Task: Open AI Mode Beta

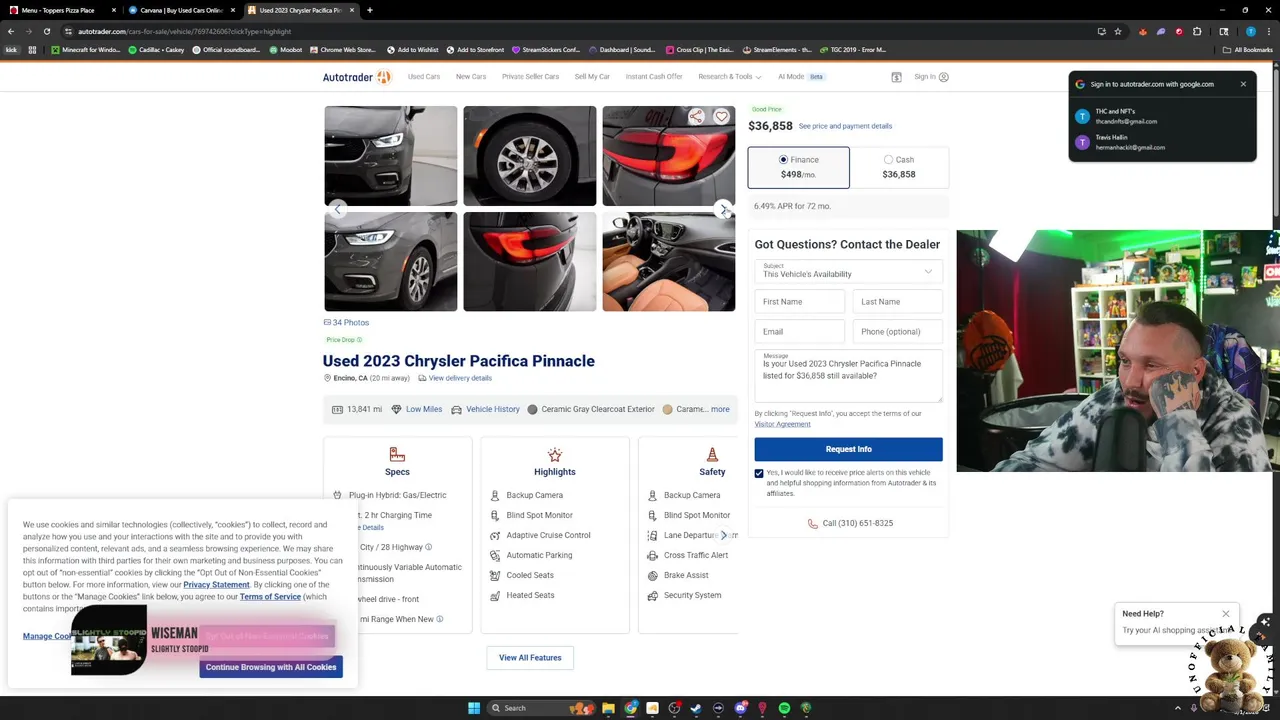Action: click(801, 77)
